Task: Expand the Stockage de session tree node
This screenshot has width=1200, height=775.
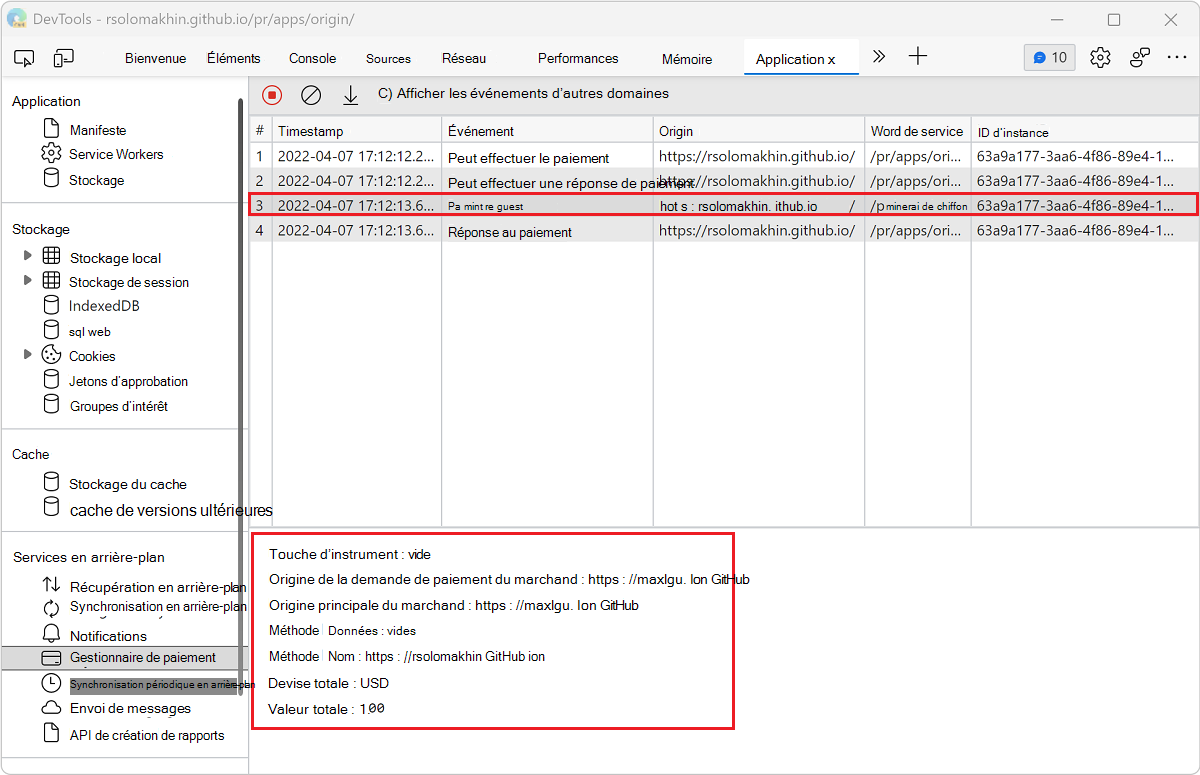Action: coord(27,281)
